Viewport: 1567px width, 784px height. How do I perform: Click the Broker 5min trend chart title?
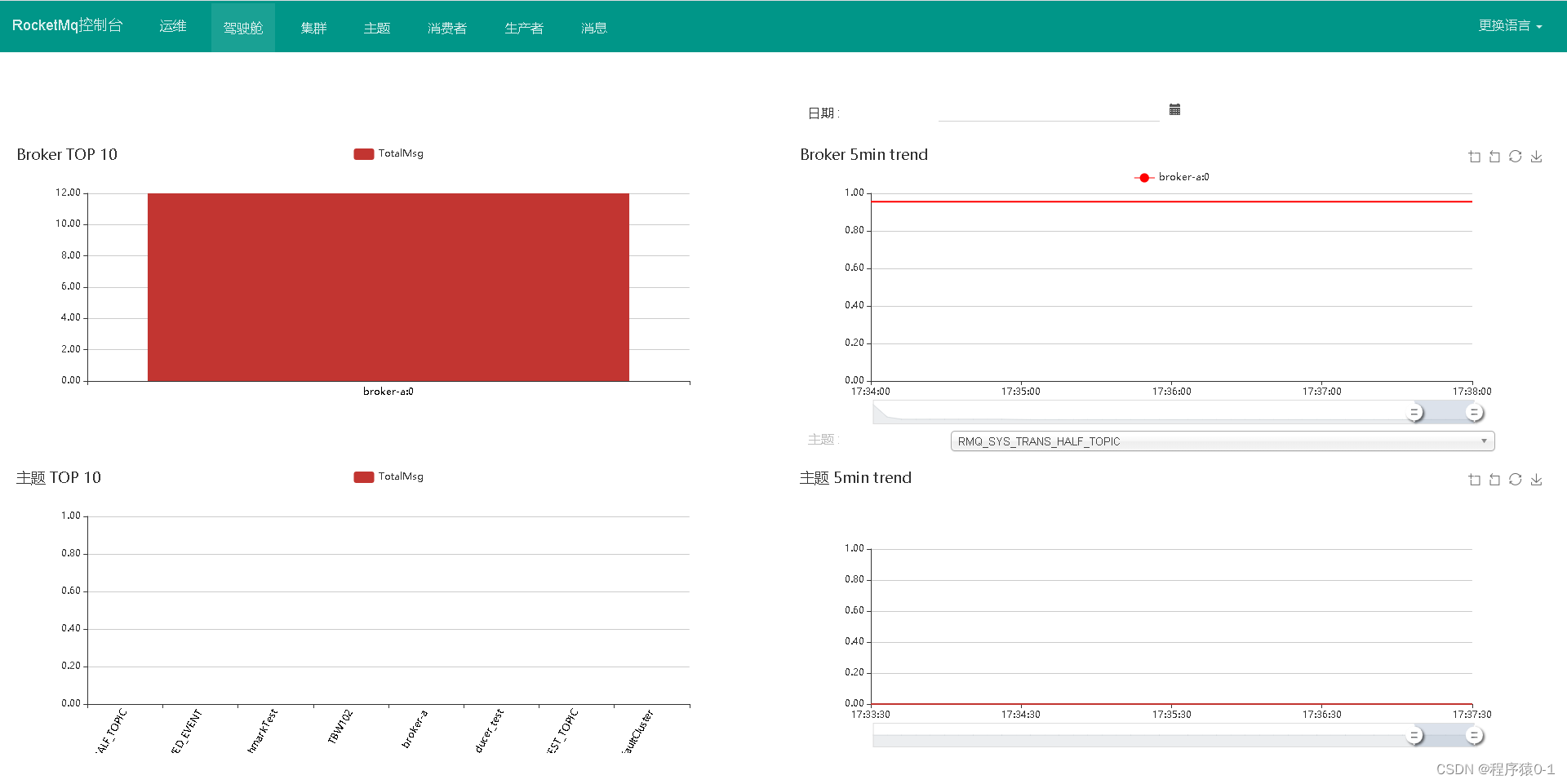863,155
